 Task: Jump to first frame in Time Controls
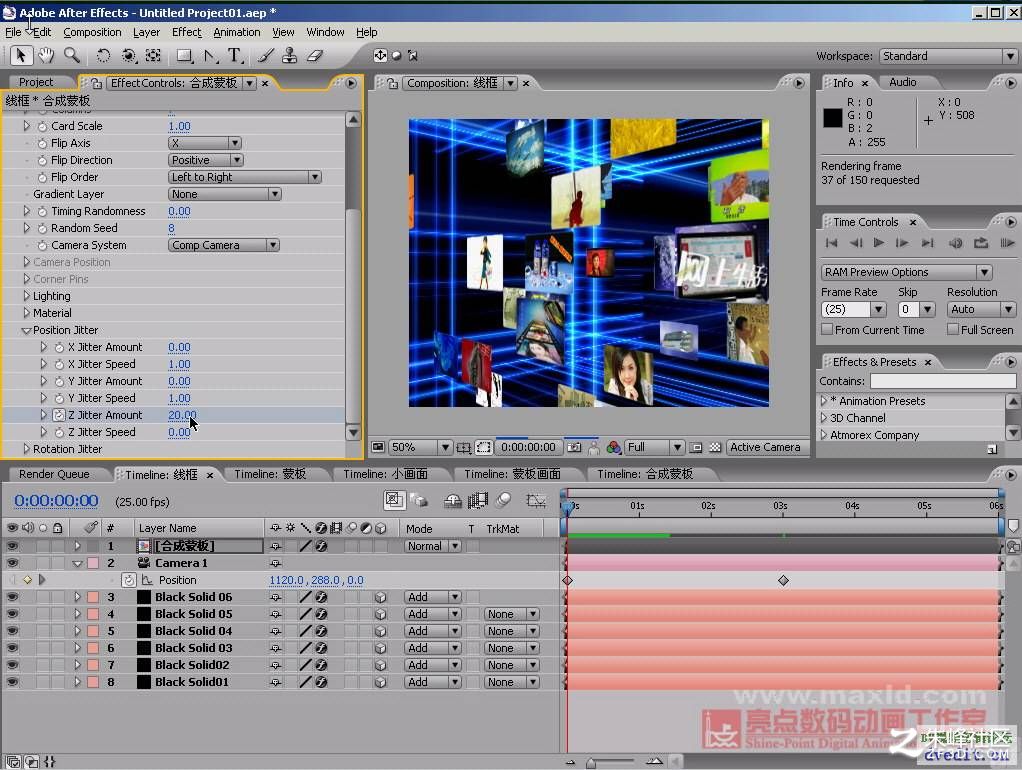coord(831,243)
